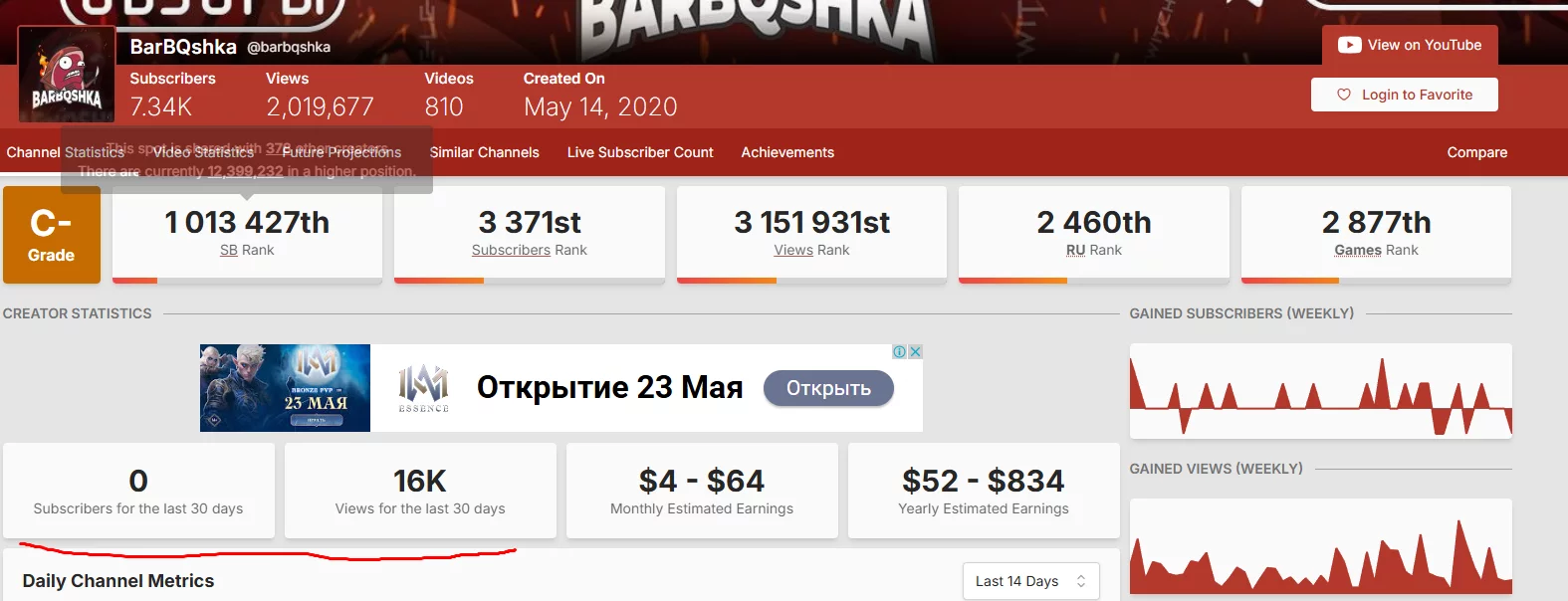This screenshot has height=601, width=1568.
Task: Click the Открыть button in the ad
Action: tap(828, 388)
